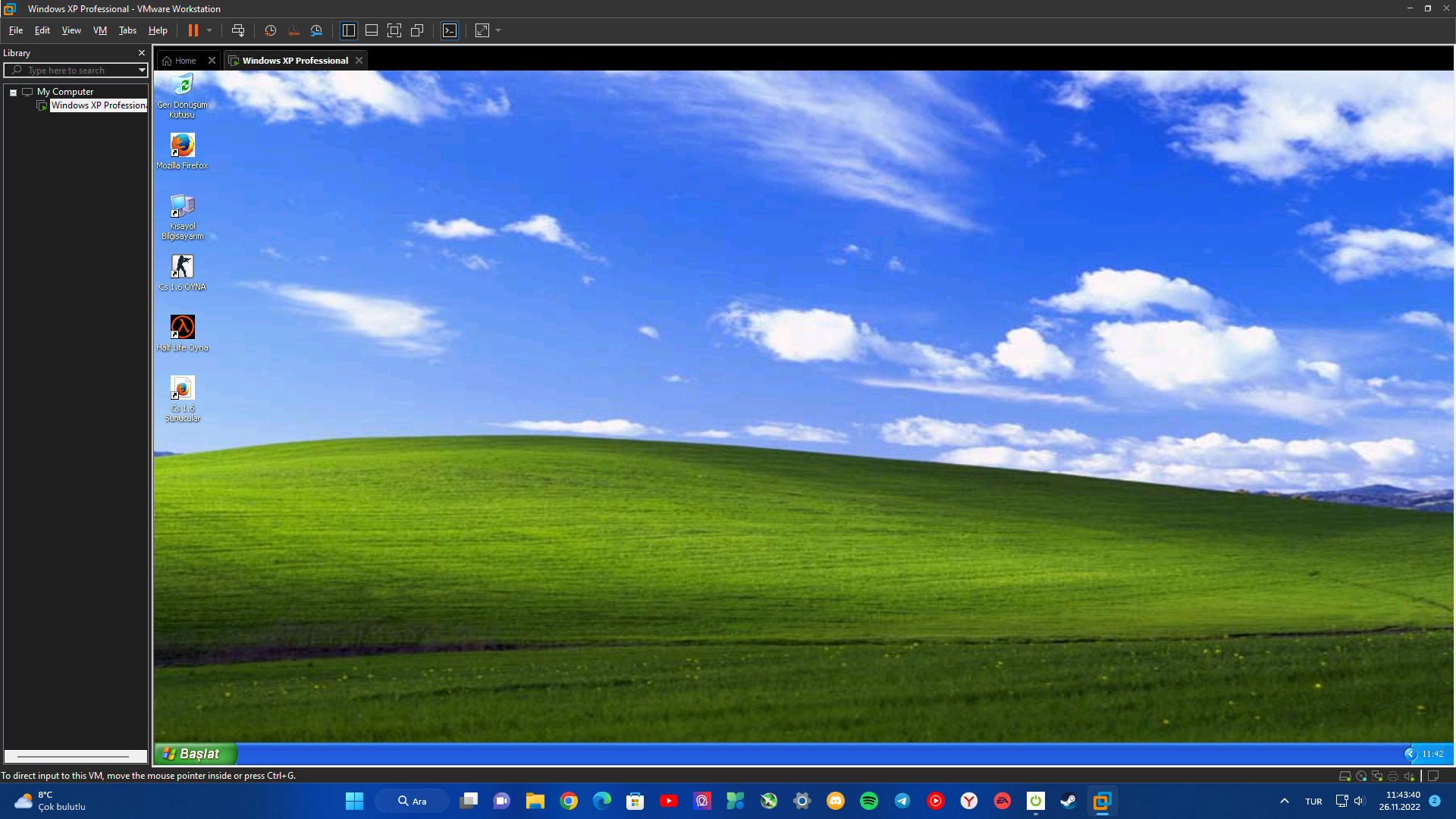The image size is (1456, 819).
Task: Click the library horizontal scrollbar
Action: pos(74,756)
